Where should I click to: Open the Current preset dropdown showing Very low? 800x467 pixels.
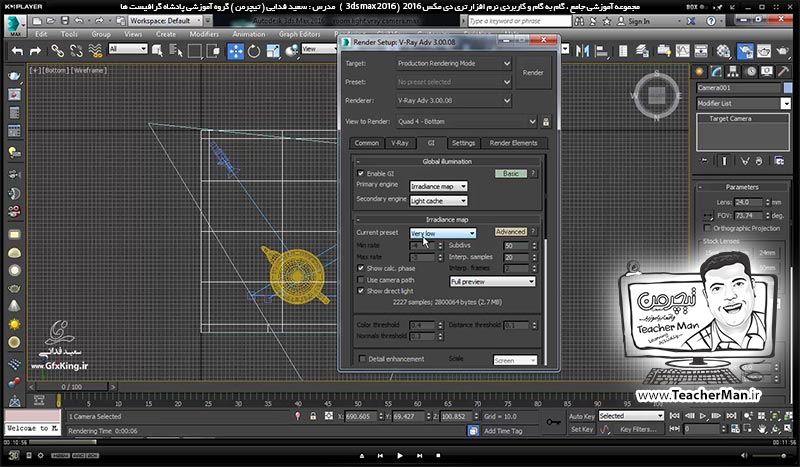[x=443, y=234]
